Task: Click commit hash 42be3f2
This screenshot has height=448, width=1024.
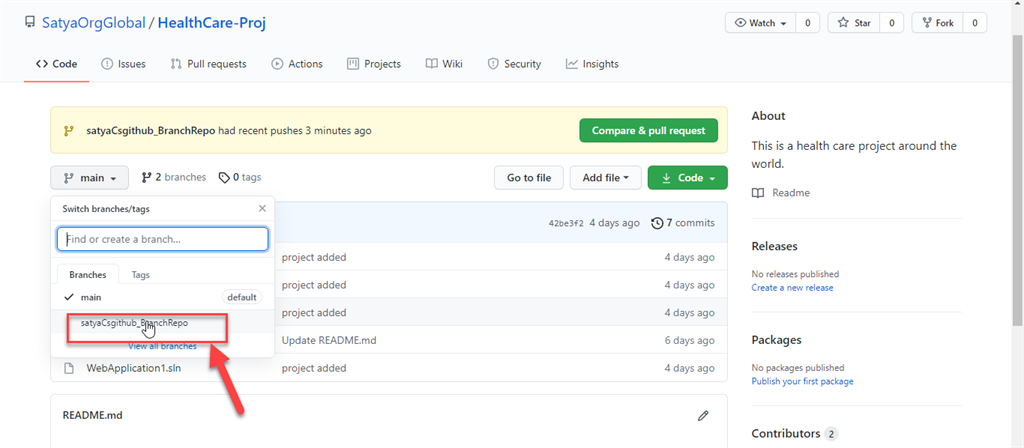Action: 566,223
